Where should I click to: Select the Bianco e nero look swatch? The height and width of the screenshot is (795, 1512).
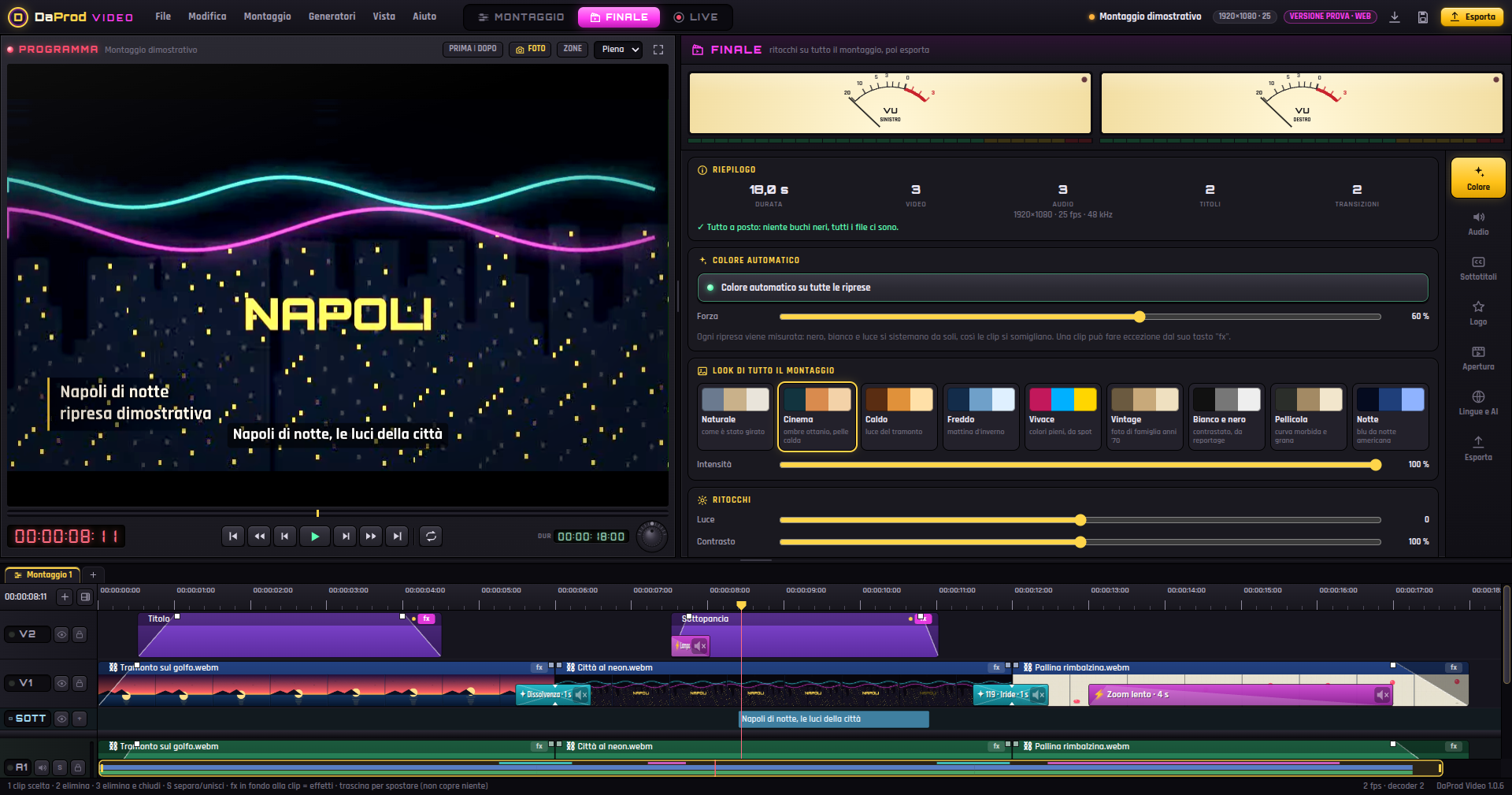[x=1226, y=417]
